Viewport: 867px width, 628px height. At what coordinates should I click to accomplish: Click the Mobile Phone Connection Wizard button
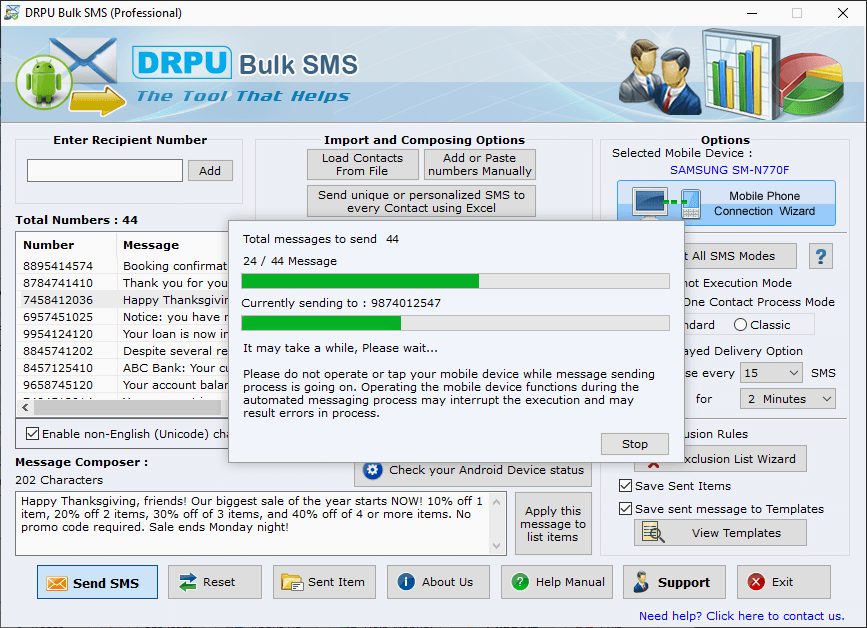[727, 203]
